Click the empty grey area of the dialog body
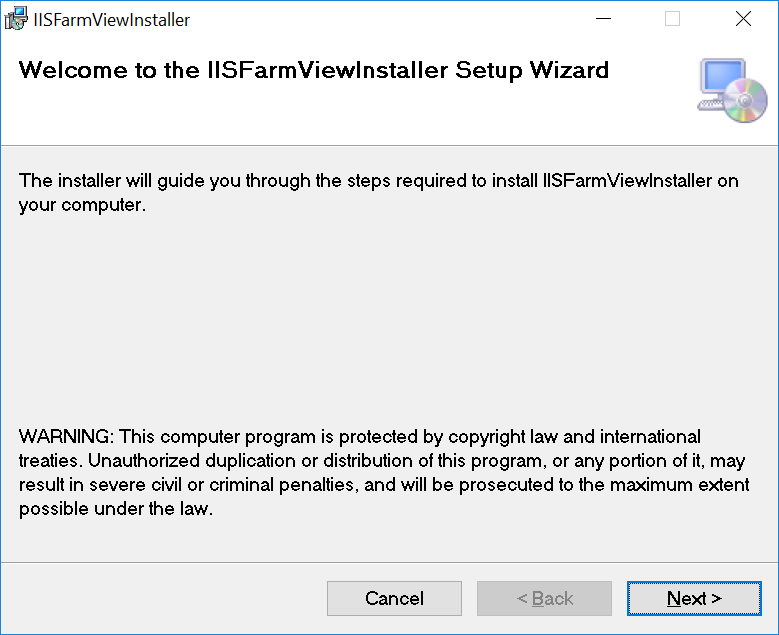Image resolution: width=779 pixels, height=635 pixels. click(389, 318)
